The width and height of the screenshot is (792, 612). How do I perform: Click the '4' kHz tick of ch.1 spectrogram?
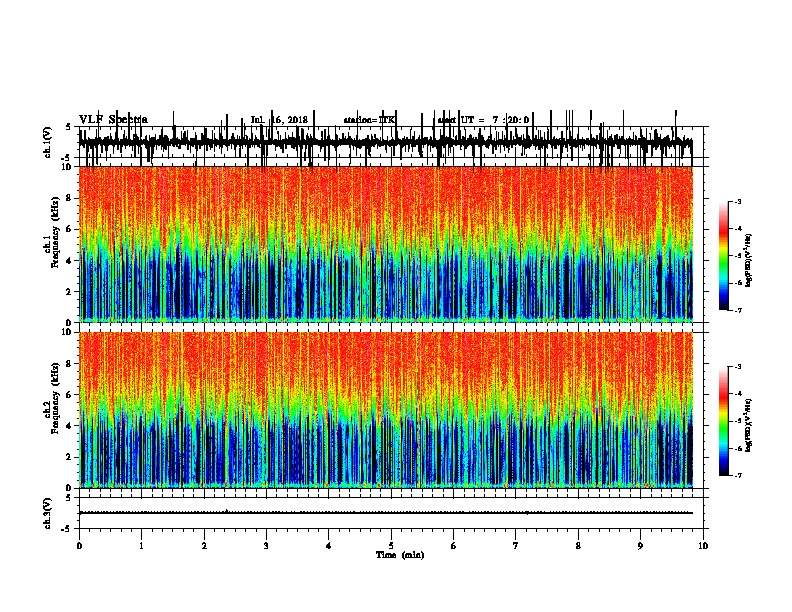coord(70,261)
